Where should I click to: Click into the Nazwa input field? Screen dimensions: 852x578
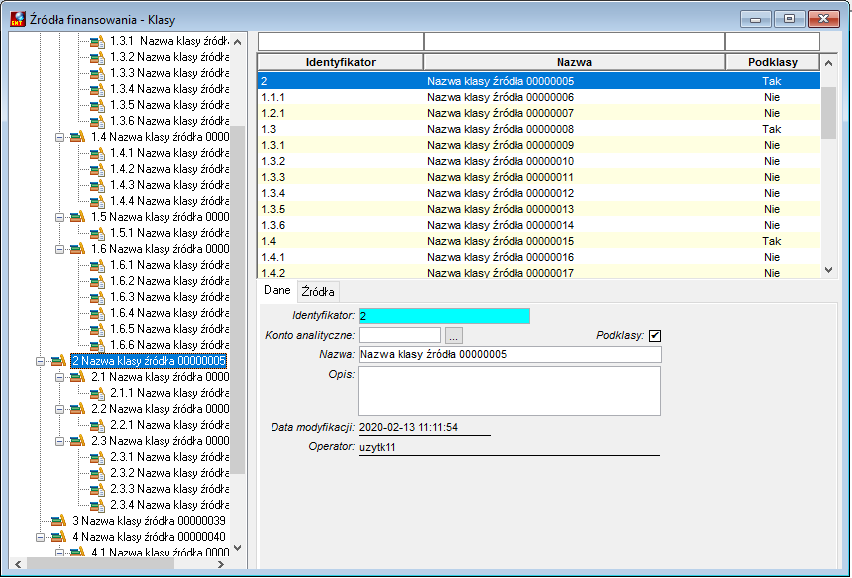[510, 354]
